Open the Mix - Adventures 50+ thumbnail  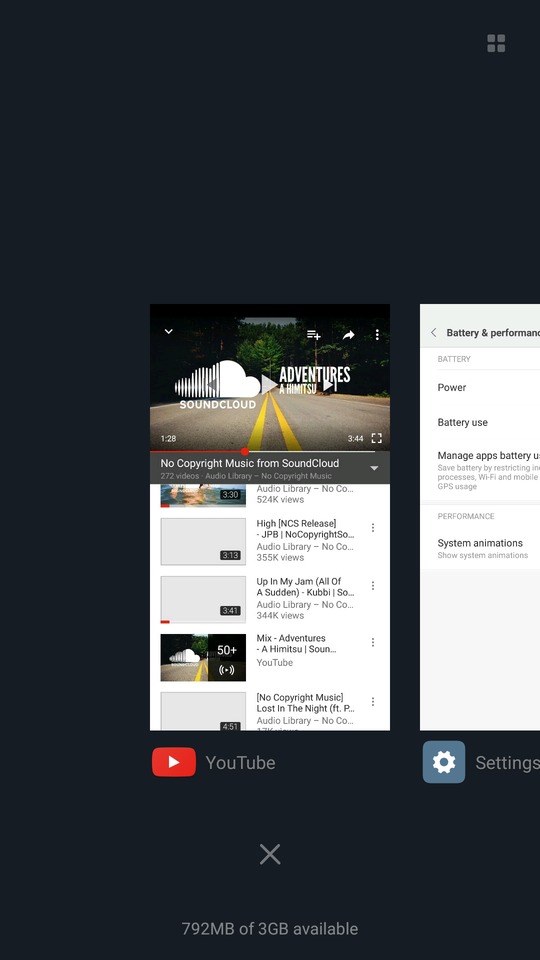[203, 658]
